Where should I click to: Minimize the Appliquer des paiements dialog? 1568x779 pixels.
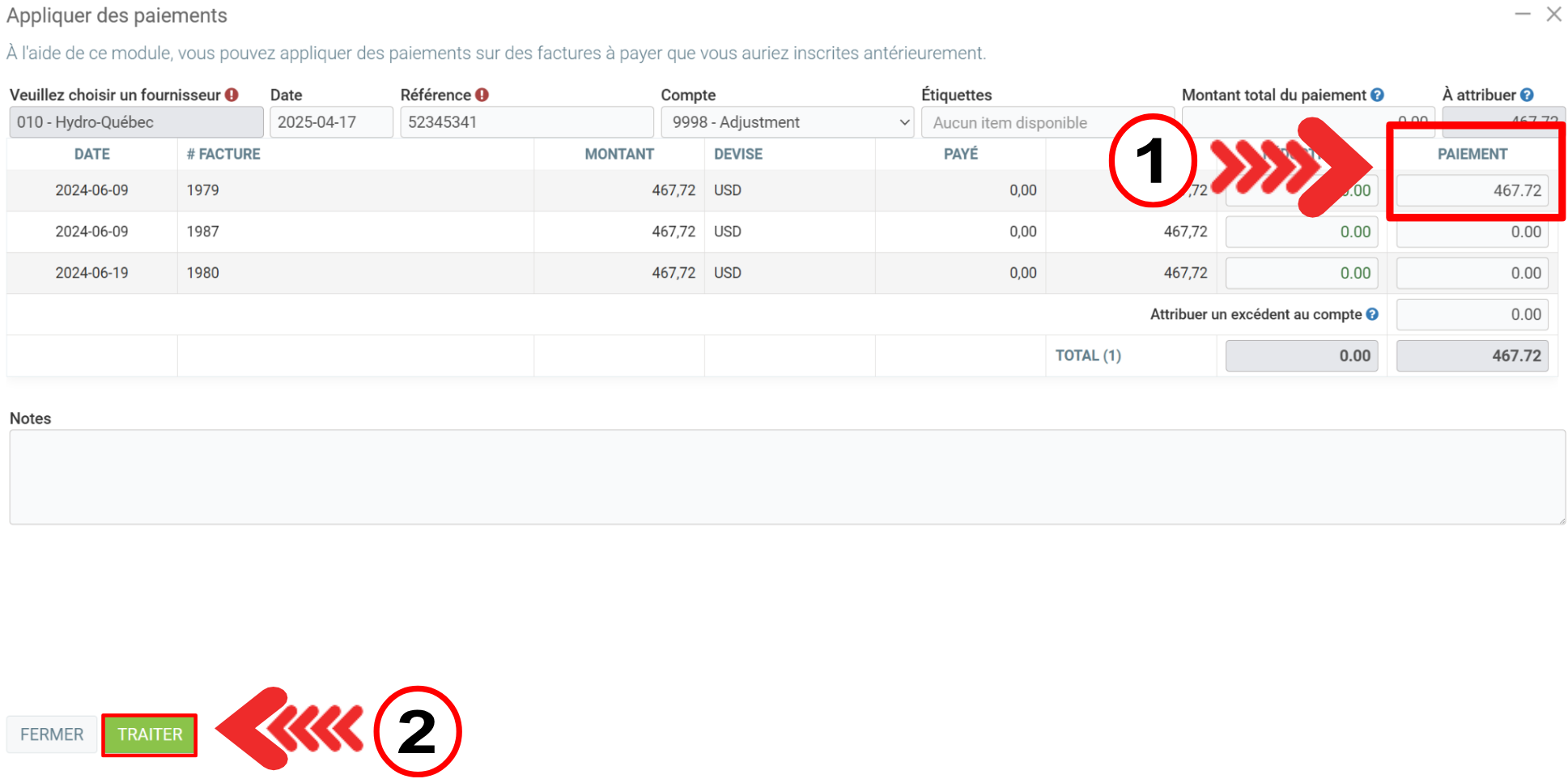point(1522,15)
